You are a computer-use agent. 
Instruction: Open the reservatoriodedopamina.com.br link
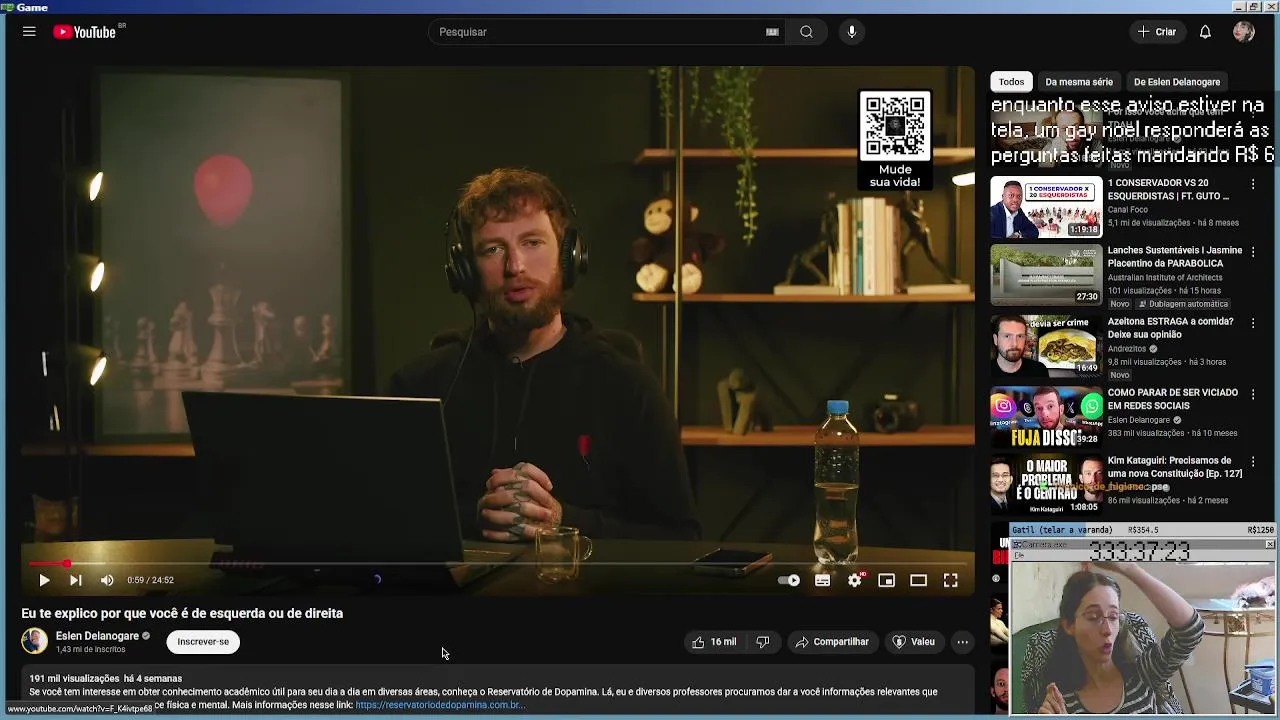[438, 705]
